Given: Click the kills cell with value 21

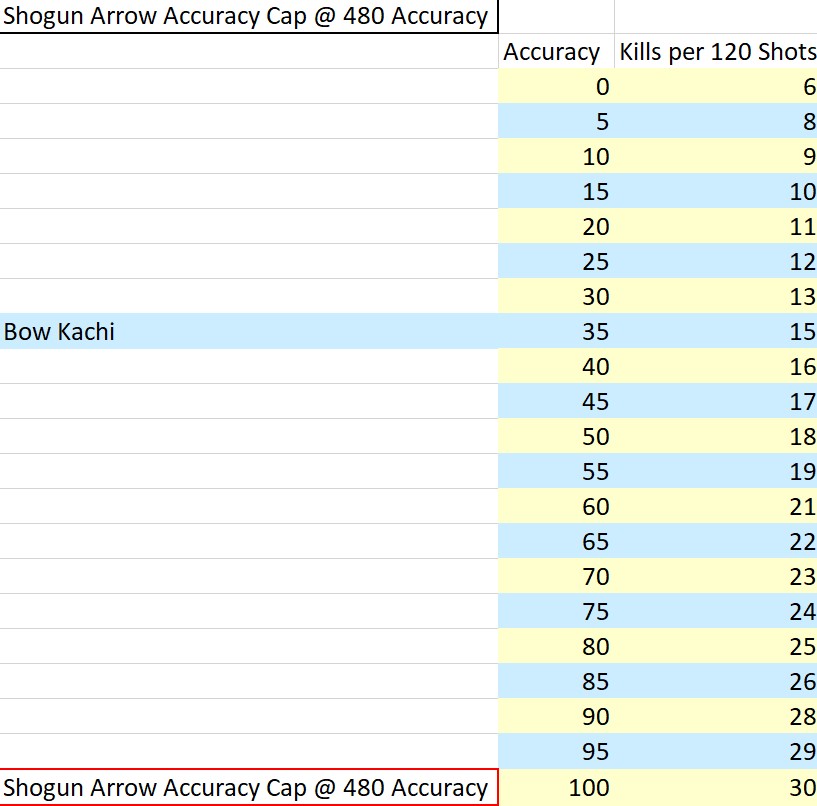Looking at the screenshot, I should 716,506.
